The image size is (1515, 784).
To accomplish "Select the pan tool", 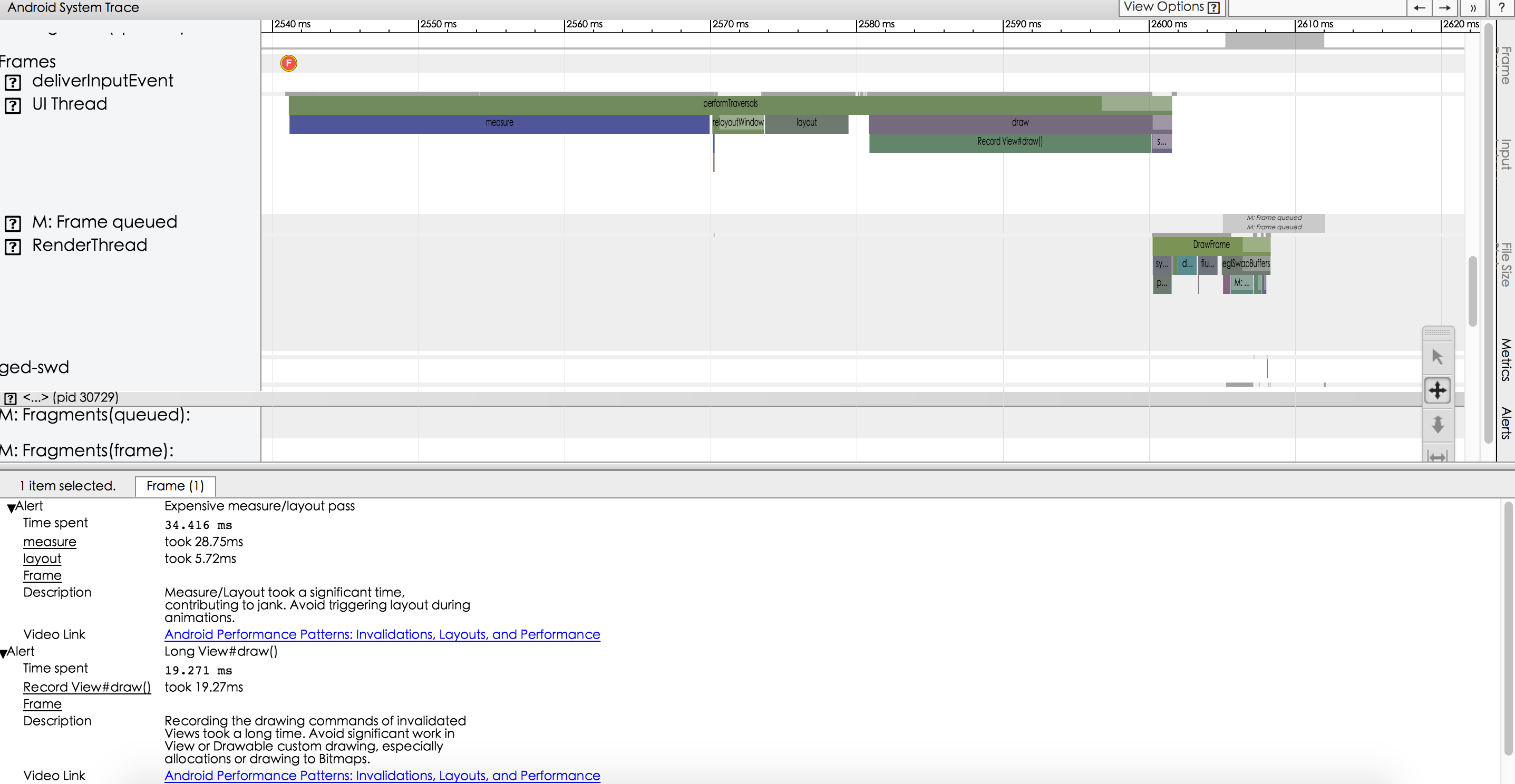I will pos(1438,390).
